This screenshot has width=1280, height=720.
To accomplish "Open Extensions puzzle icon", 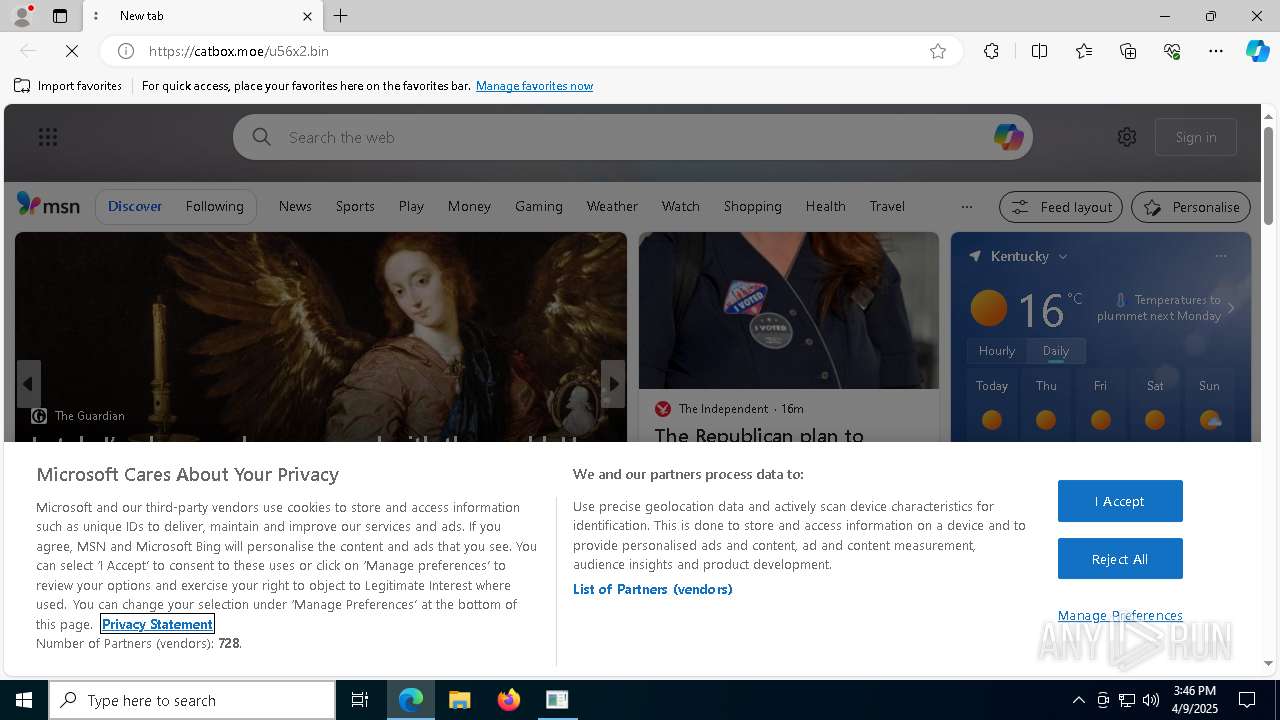I will click(x=991, y=51).
